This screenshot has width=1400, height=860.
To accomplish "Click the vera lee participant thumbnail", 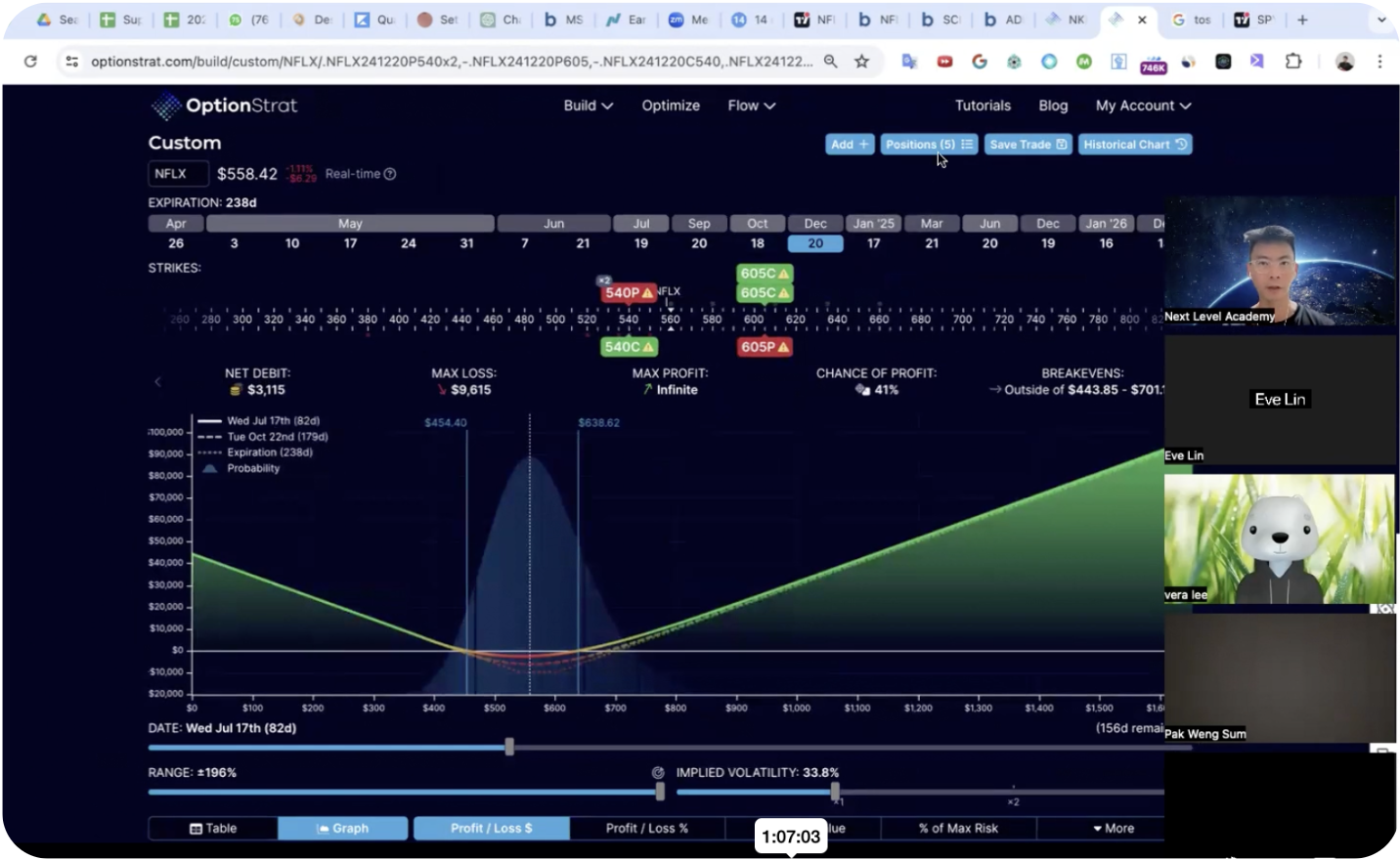I will coord(1280,538).
